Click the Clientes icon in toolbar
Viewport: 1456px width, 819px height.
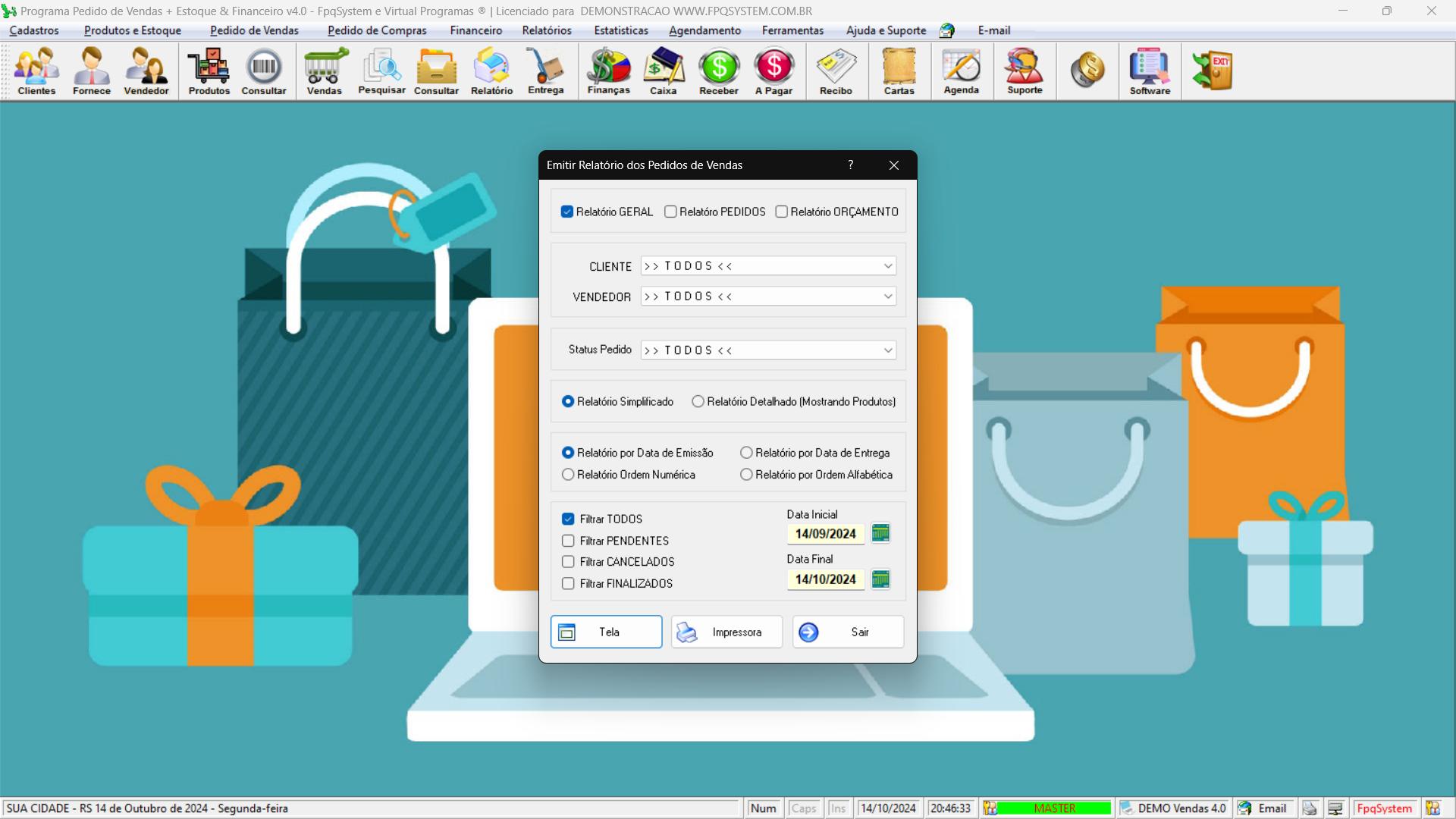point(36,72)
